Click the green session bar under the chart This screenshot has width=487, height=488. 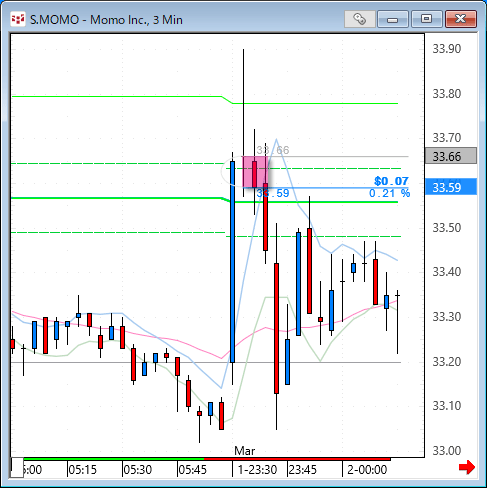[114, 459]
